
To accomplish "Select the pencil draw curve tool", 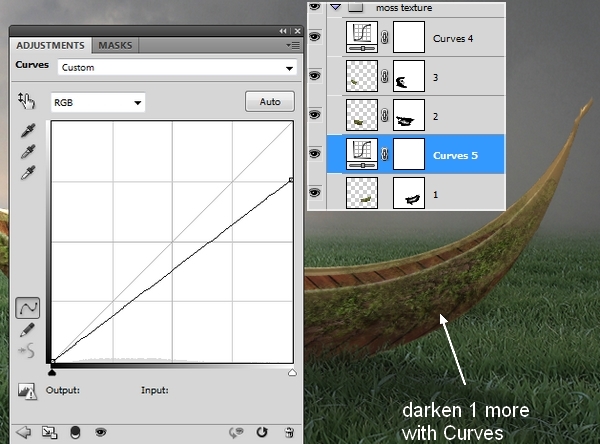I will coord(28,329).
